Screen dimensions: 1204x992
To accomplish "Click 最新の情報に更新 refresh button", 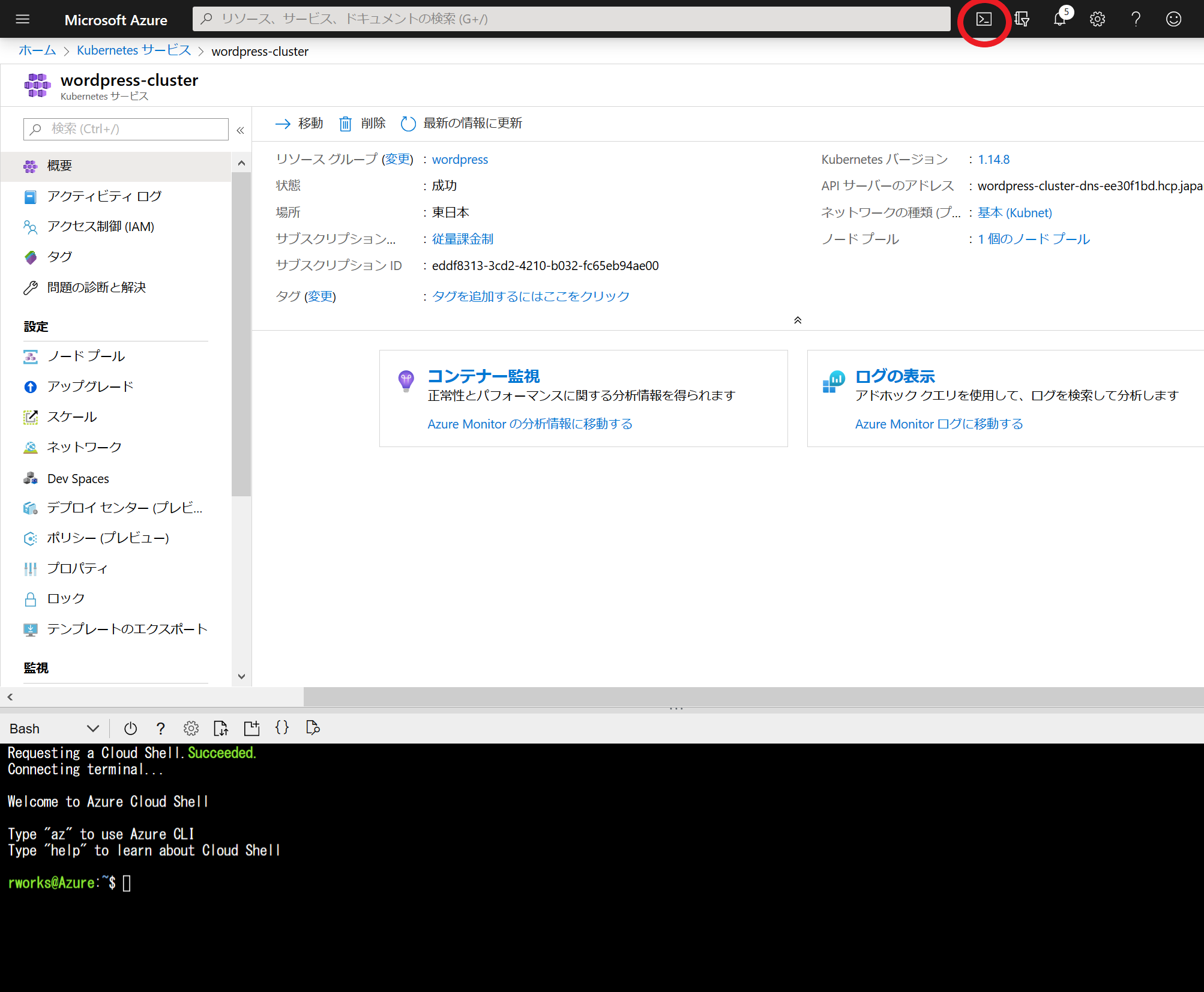I will click(x=461, y=124).
